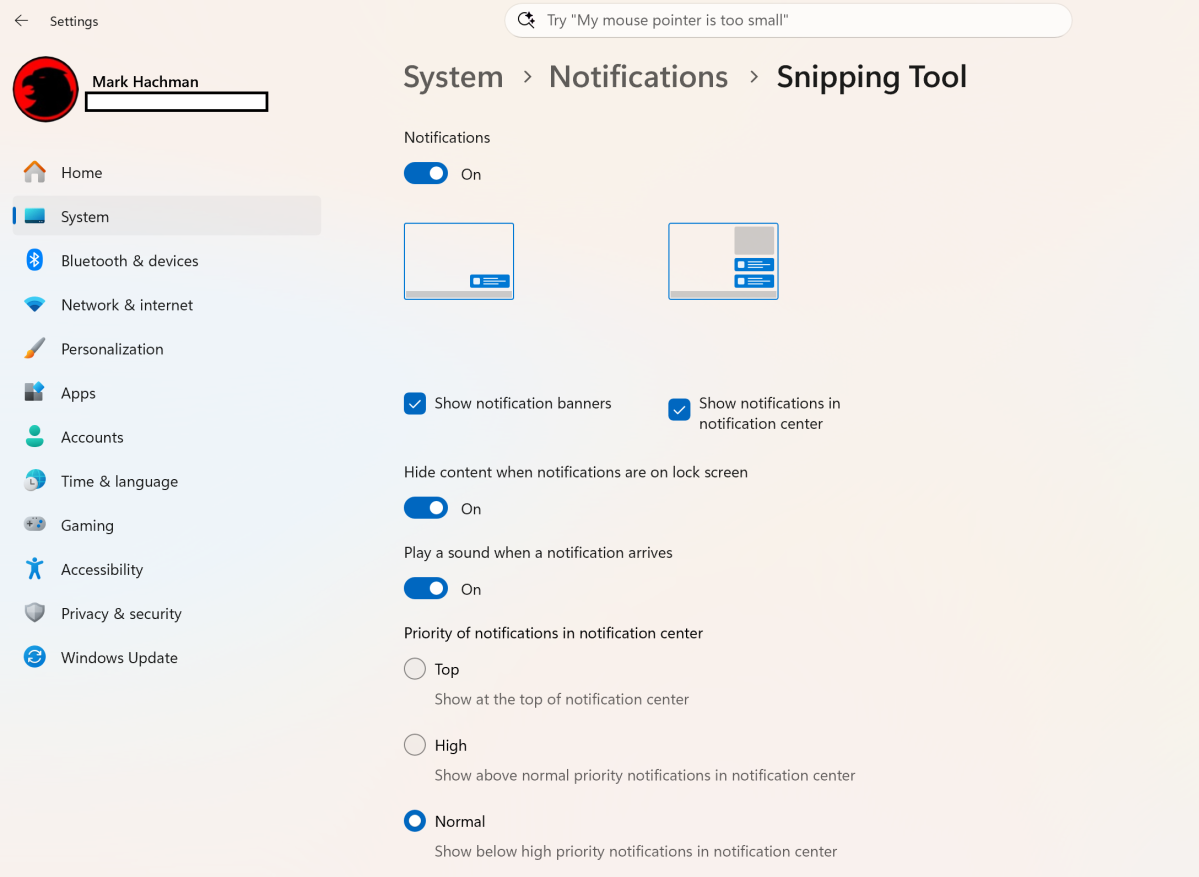Open Windows Update settings
The height and width of the screenshot is (877, 1199).
pos(167,657)
